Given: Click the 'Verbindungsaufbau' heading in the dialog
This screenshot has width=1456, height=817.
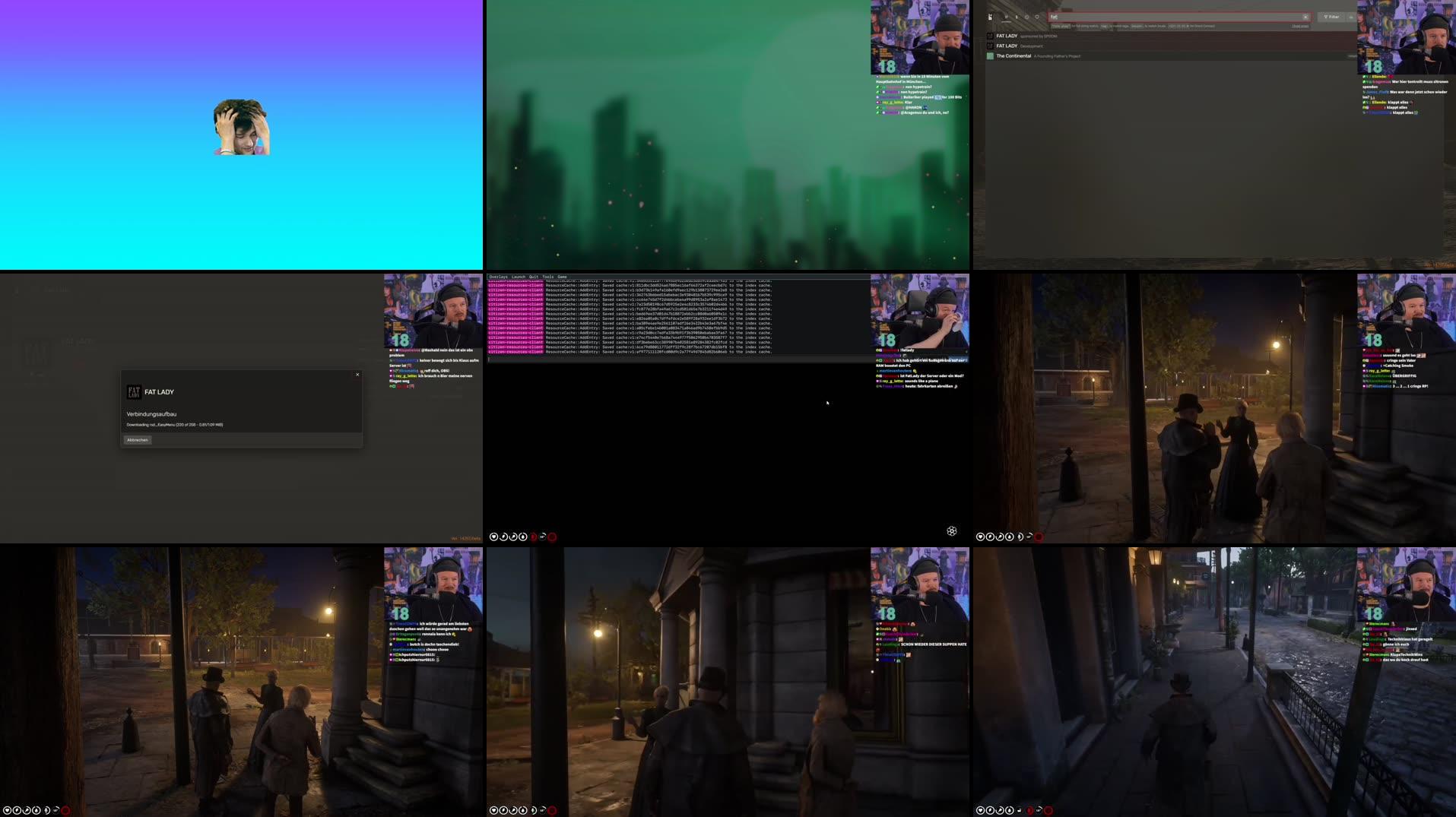Looking at the screenshot, I should click(151, 414).
